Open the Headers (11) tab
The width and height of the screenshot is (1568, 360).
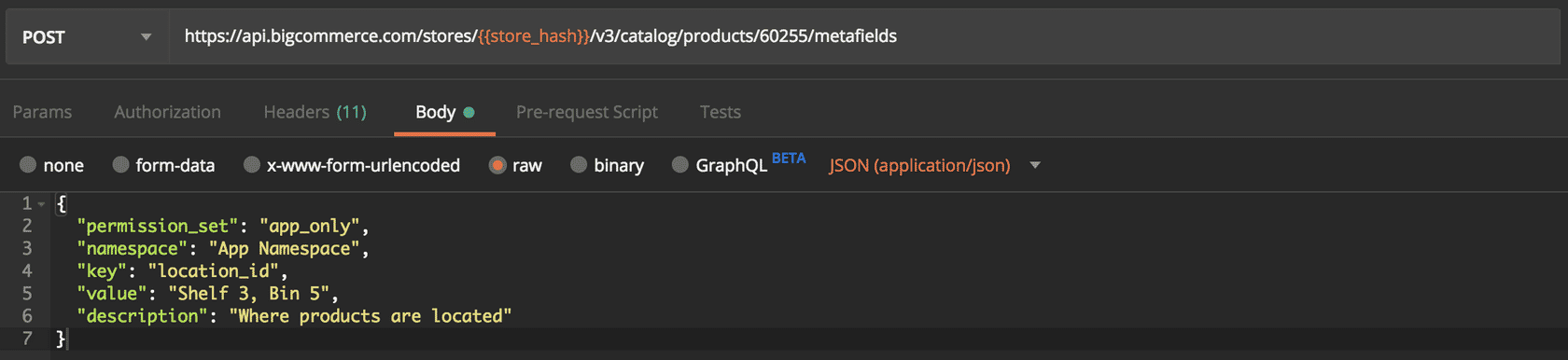(x=315, y=112)
